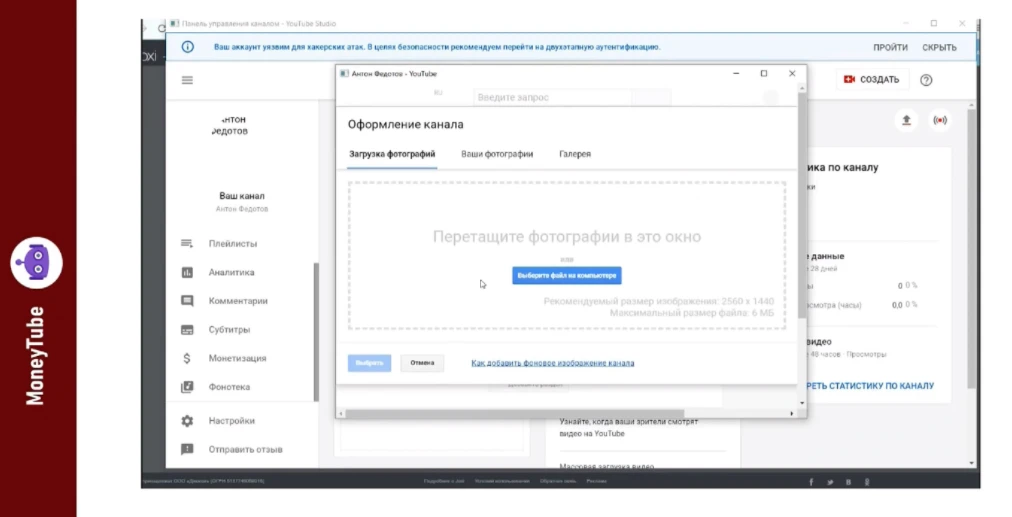The image size is (1012, 517).
Task: Click the go live broadcast icon
Action: pyautogui.click(x=940, y=120)
